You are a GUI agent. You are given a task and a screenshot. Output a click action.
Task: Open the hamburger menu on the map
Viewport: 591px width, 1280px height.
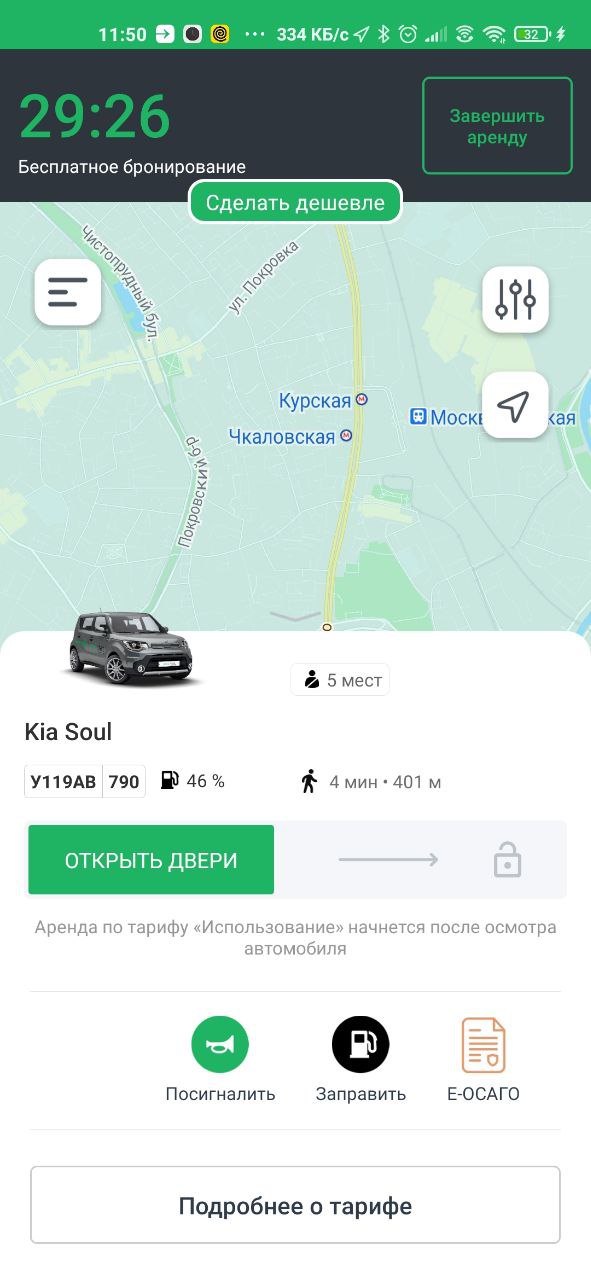pos(68,292)
